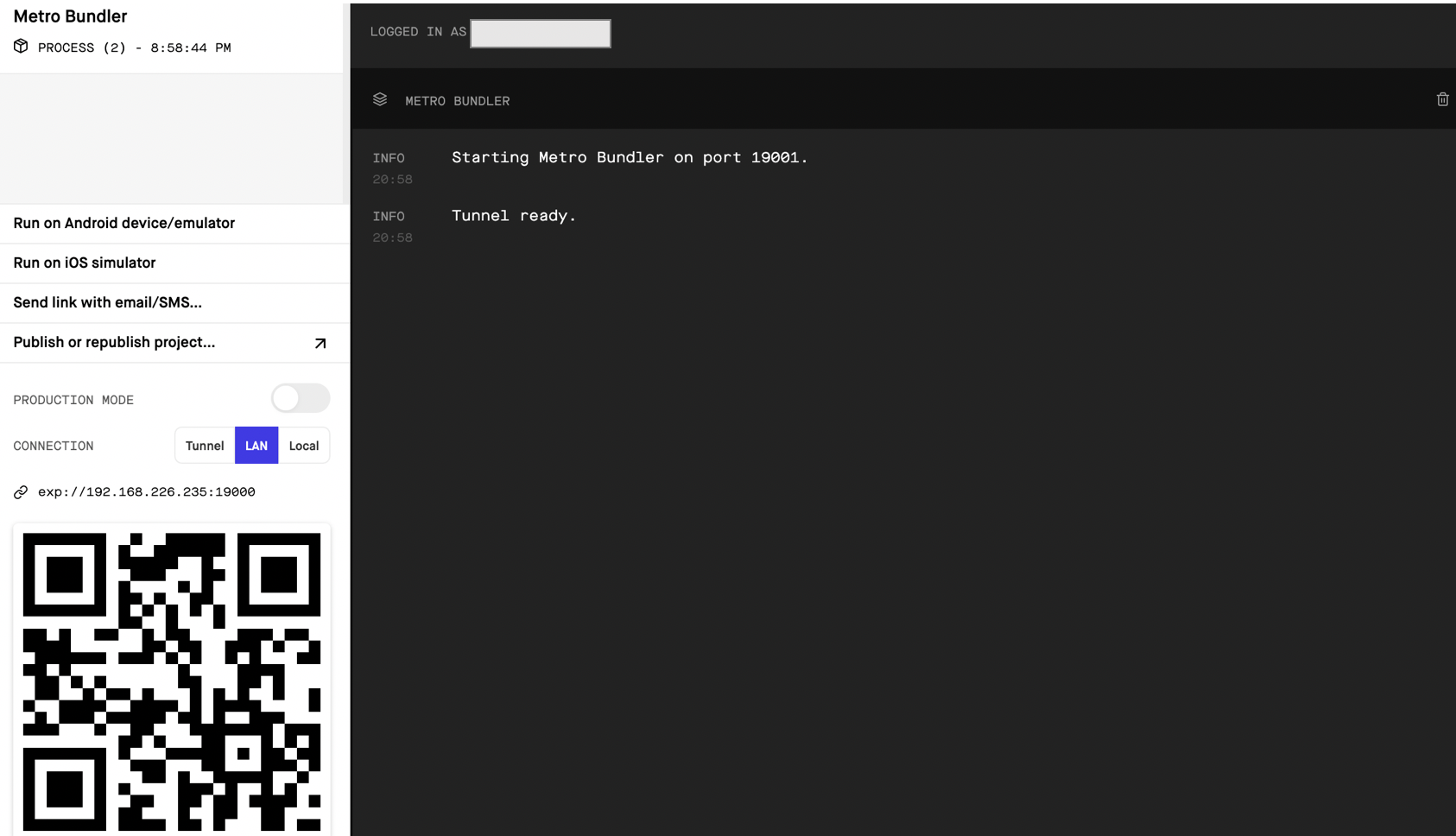This screenshot has height=836, width=1456.
Task: Select the LAN connection button
Action: [x=256, y=446]
